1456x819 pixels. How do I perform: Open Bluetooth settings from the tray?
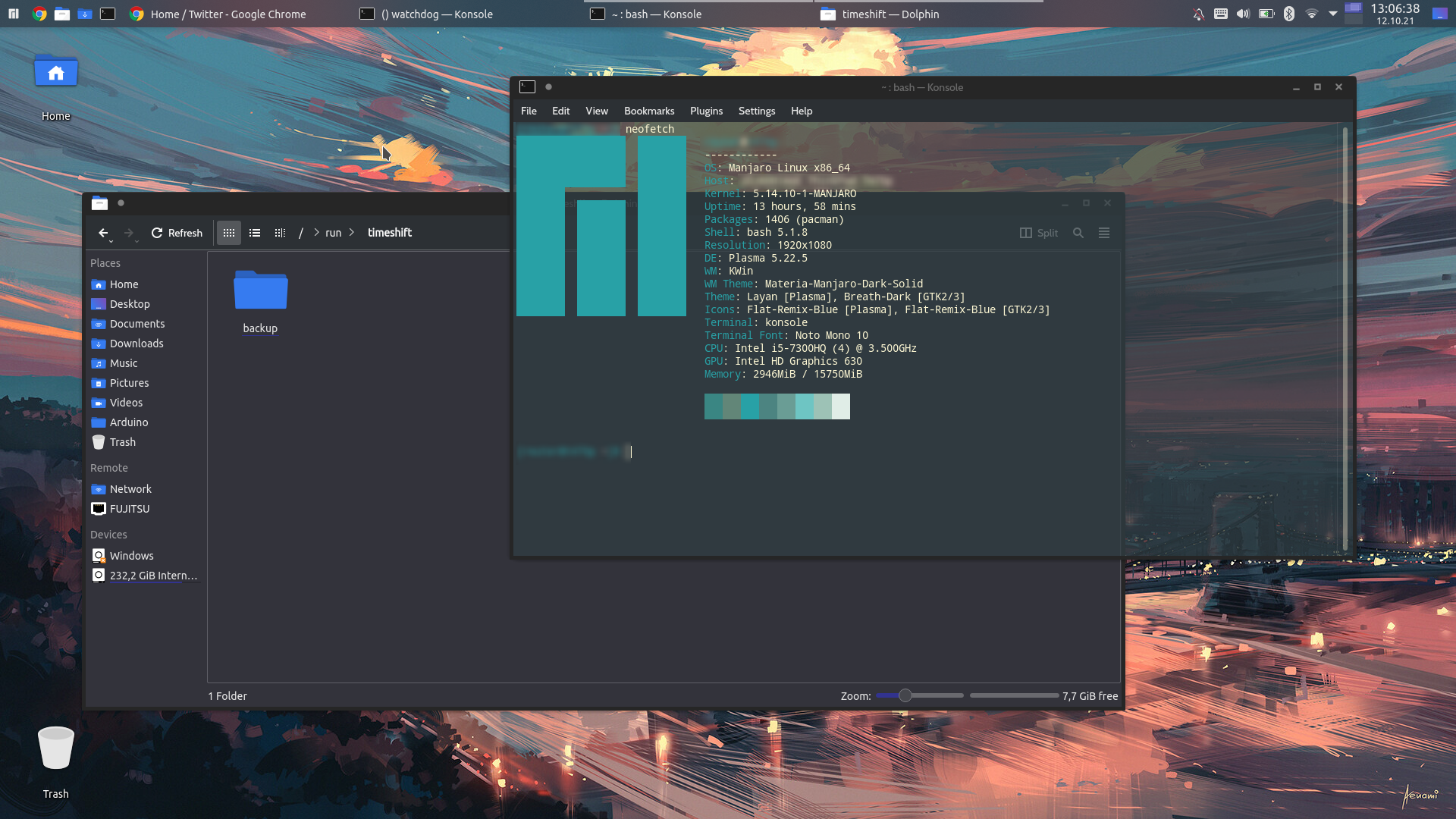tap(1289, 14)
